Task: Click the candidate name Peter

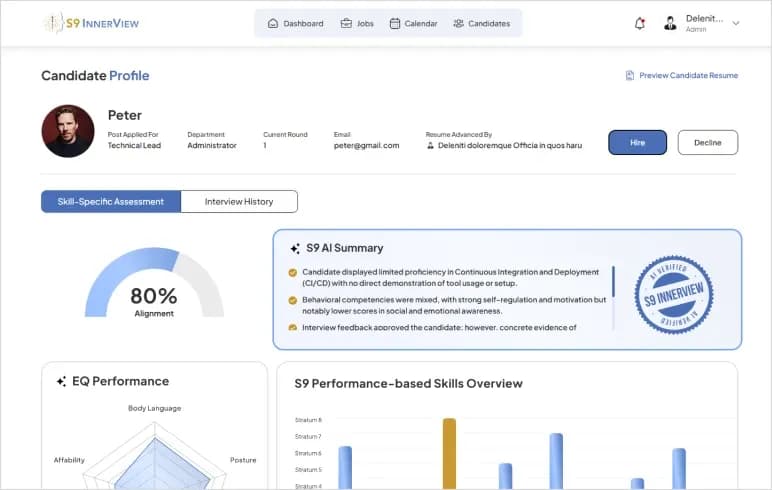Action: (x=125, y=115)
